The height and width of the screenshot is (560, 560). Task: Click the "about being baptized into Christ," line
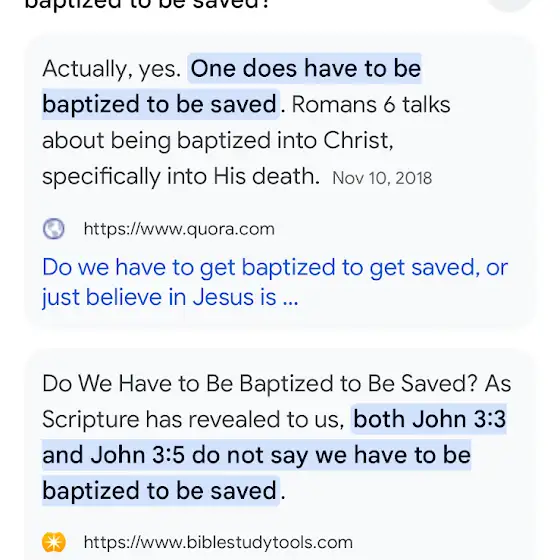(218, 140)
